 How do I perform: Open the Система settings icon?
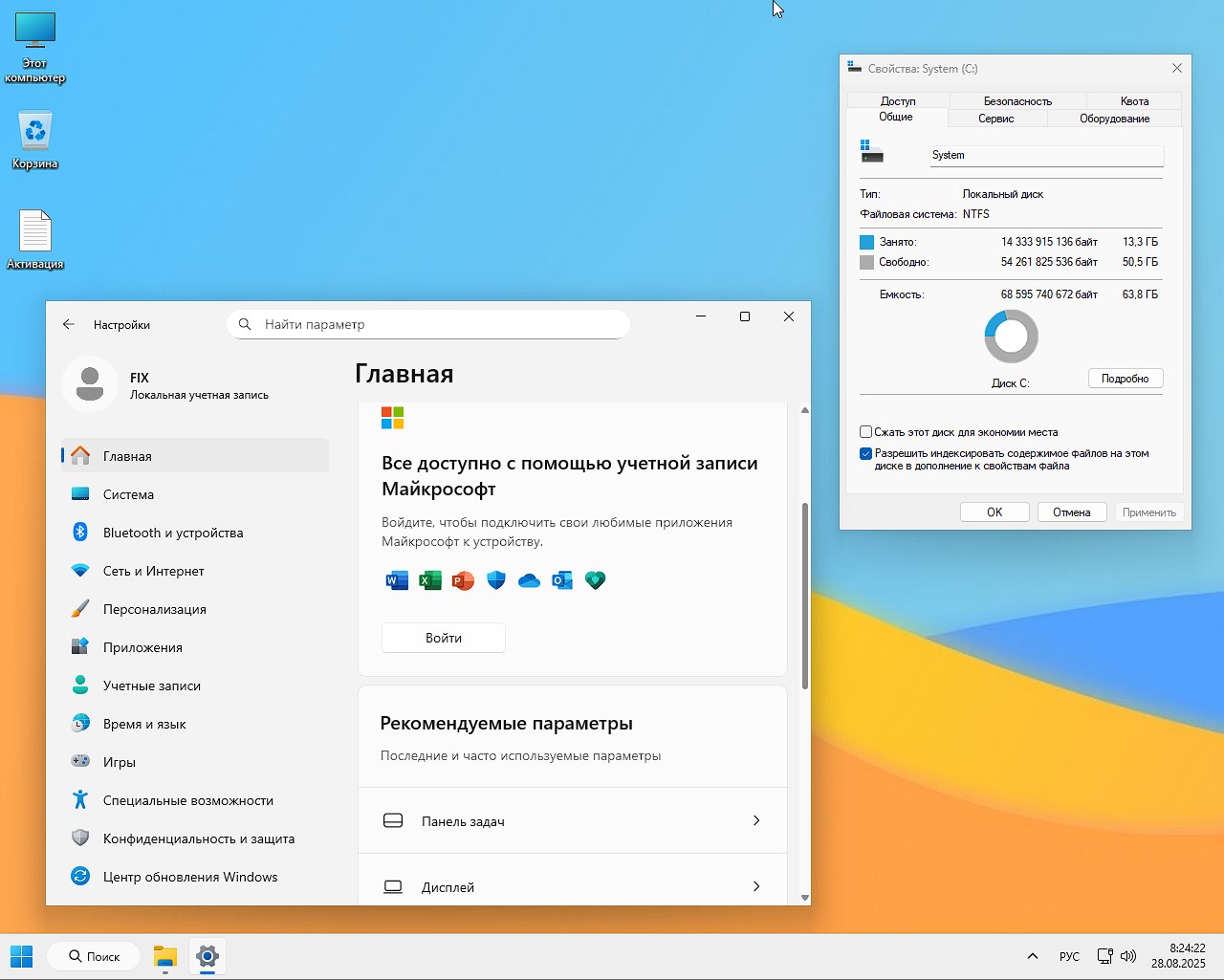[80, 494]
